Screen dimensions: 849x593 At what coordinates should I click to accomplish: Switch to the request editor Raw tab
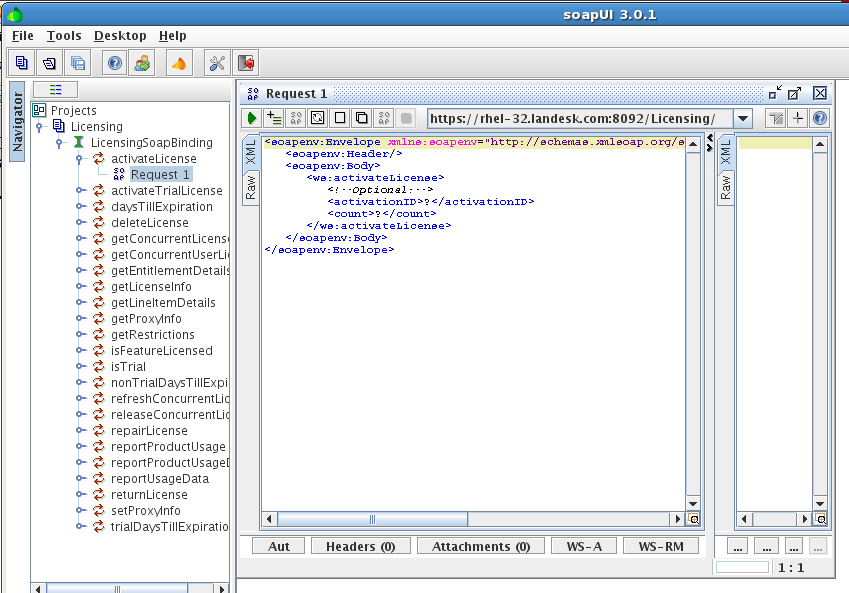251,187
